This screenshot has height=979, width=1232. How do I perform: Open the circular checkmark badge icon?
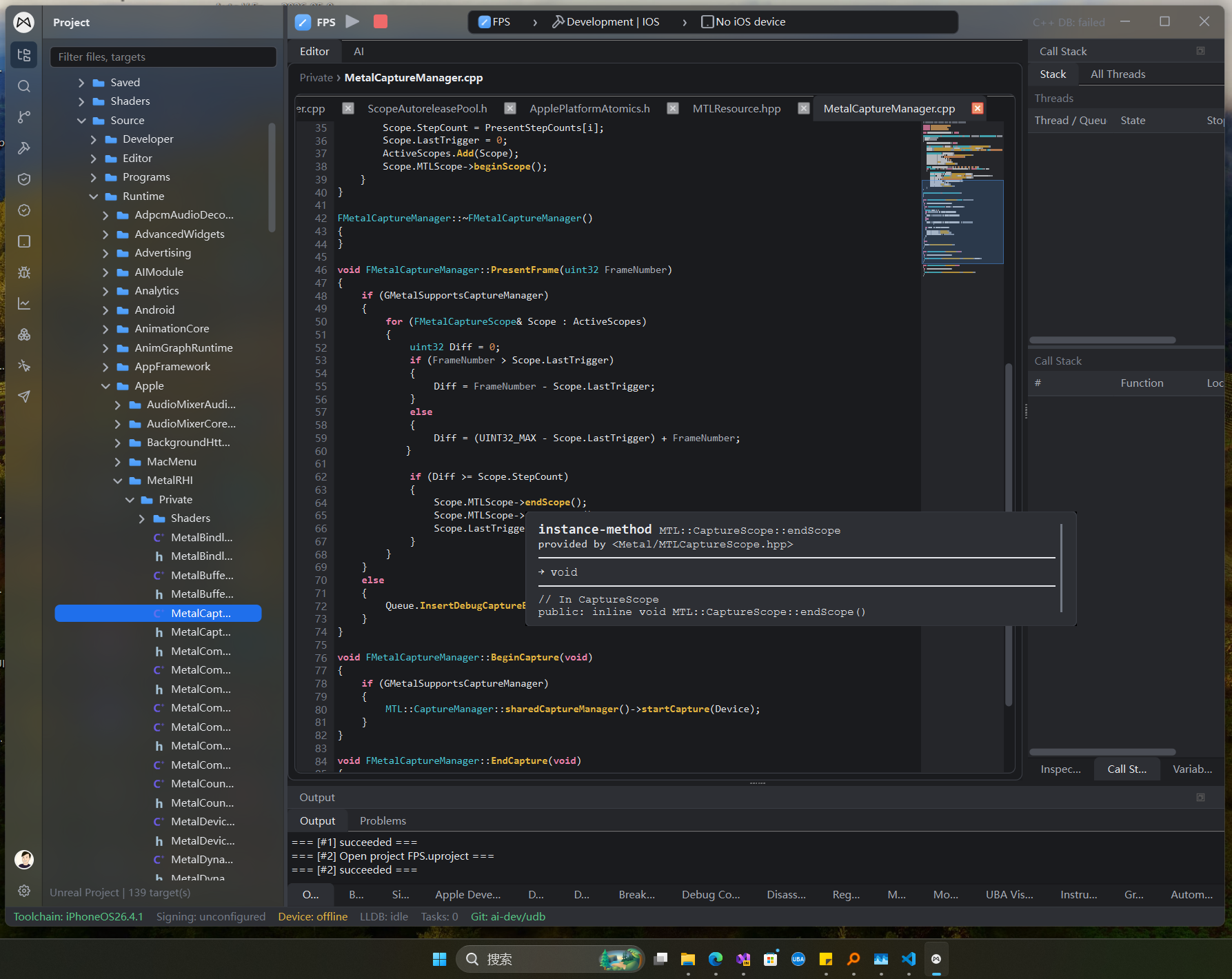24,210
